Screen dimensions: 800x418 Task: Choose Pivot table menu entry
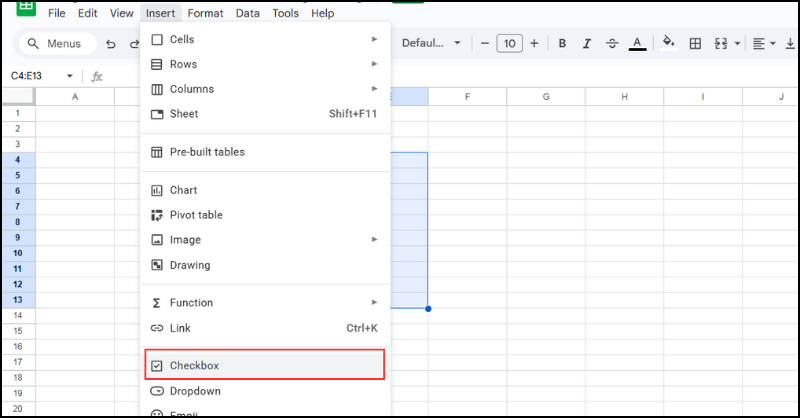coord(265,215)
